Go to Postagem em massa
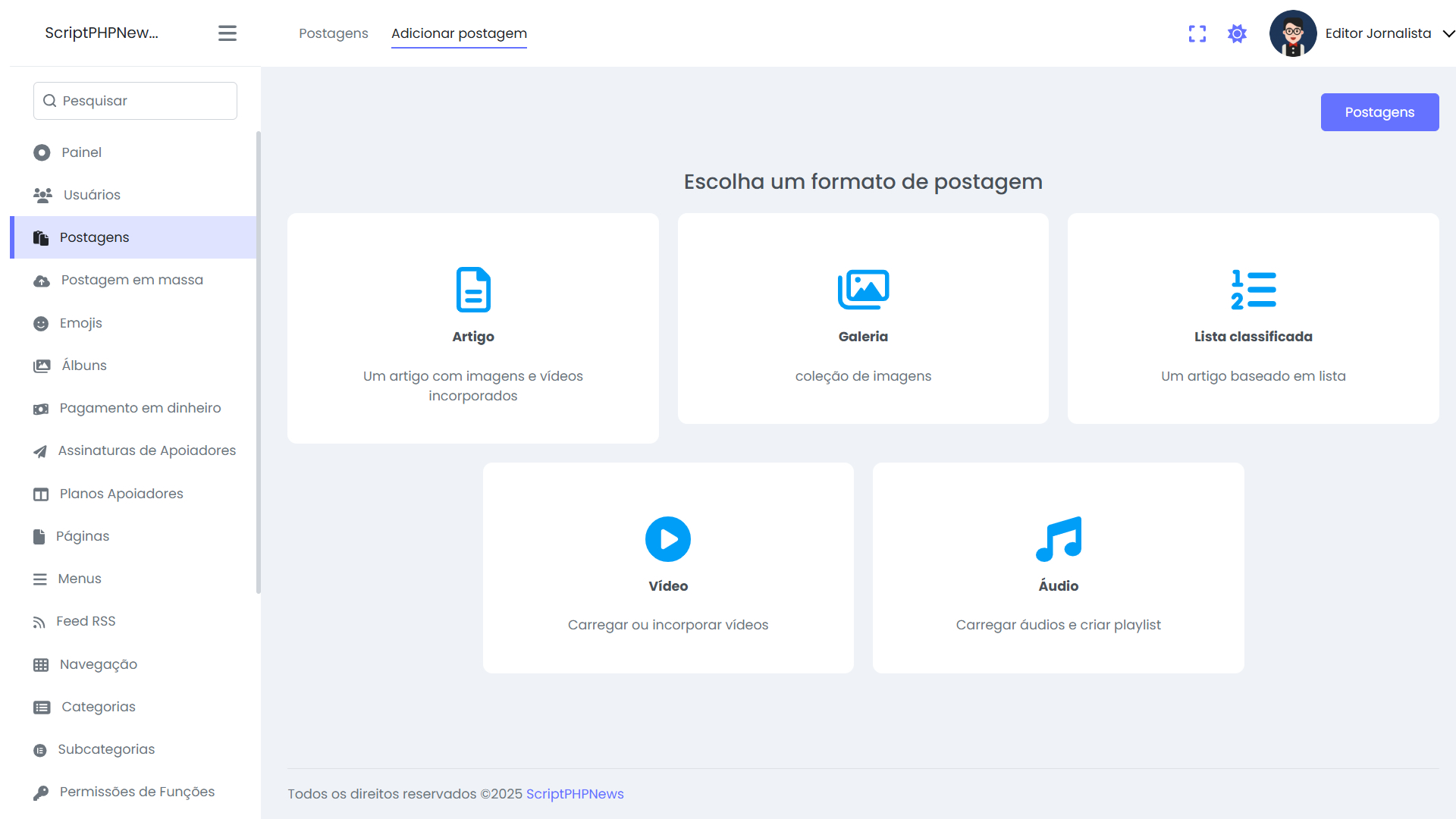The width and height of the screenshot is (1456, 819). (132, 280)
